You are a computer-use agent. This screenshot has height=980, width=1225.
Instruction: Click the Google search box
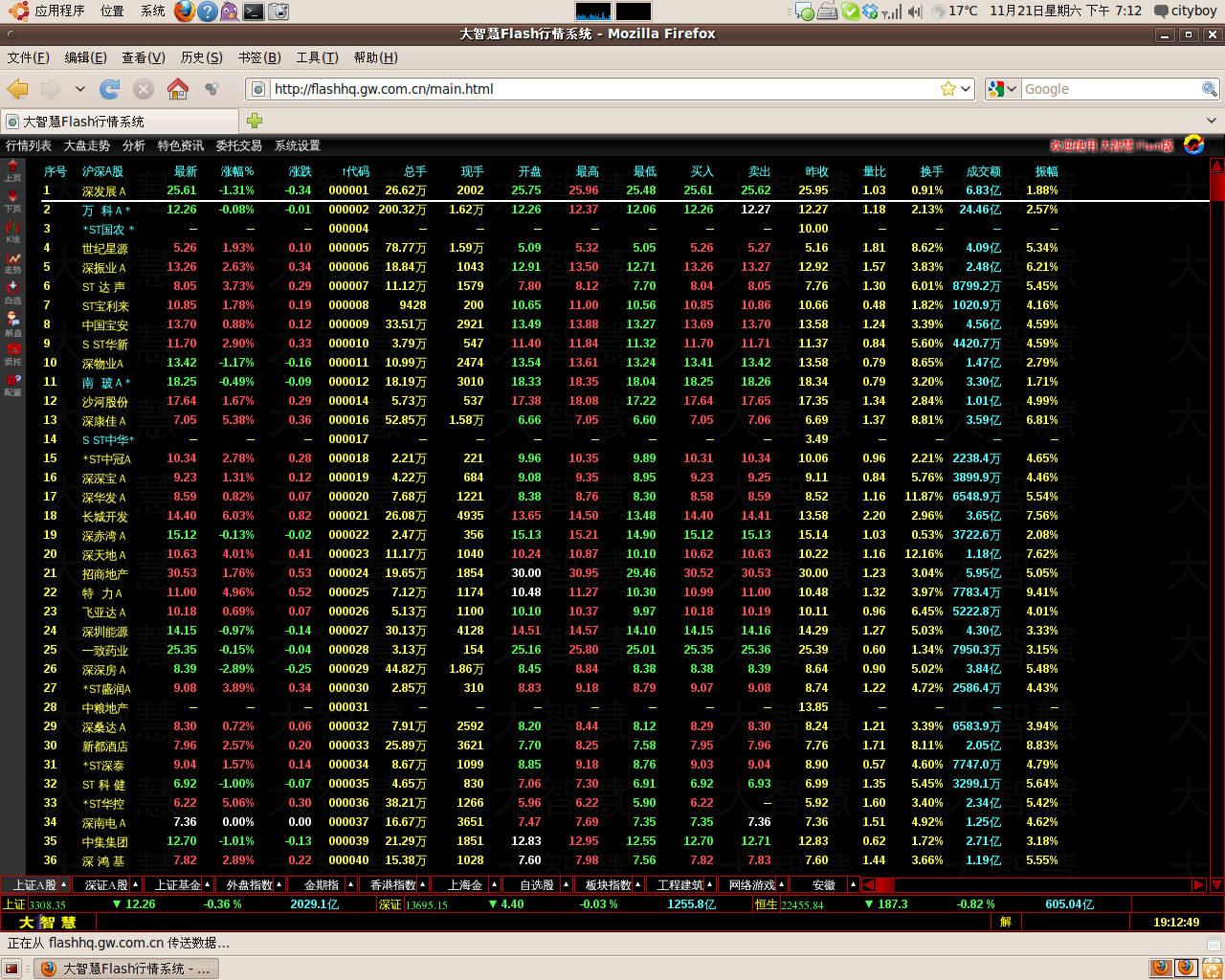coord(1111,89)
